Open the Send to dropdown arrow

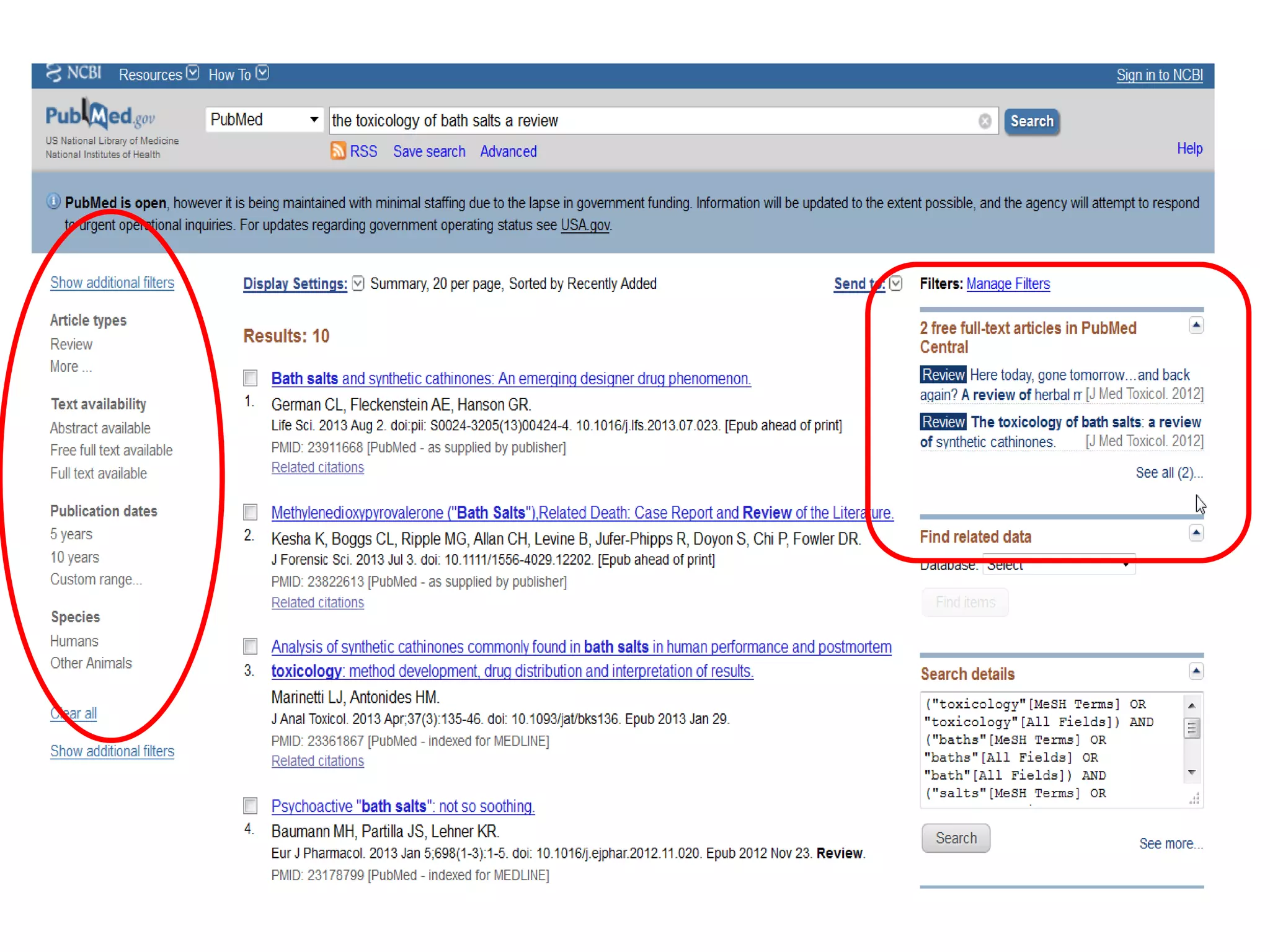(x=895, y=283)
